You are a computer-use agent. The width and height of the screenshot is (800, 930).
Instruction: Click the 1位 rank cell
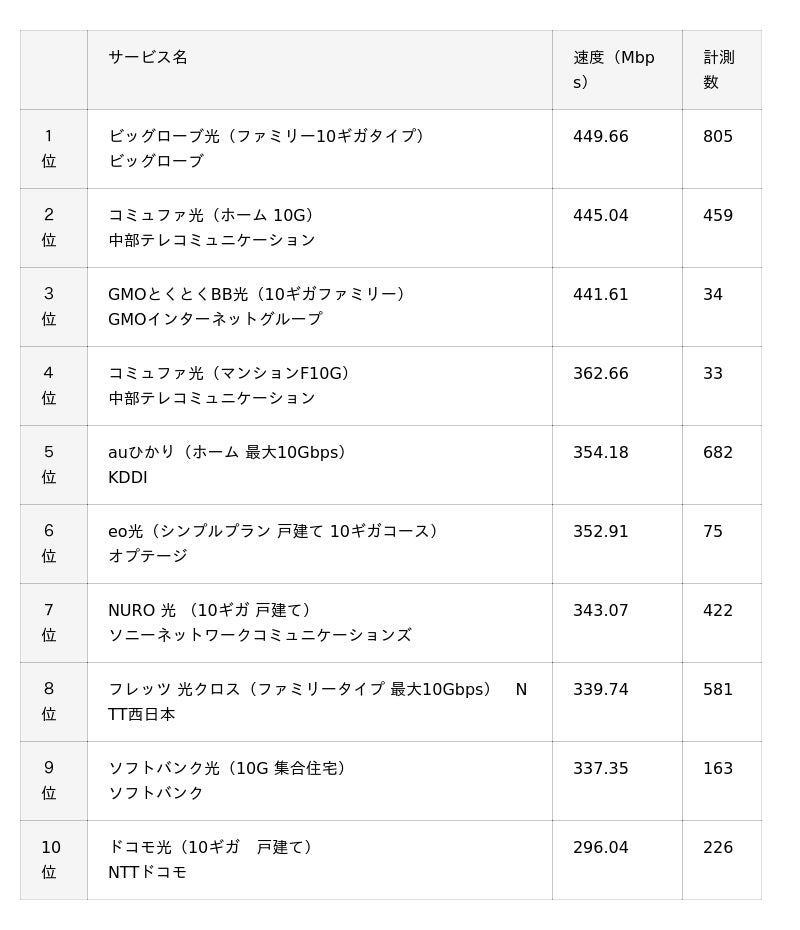54,149
